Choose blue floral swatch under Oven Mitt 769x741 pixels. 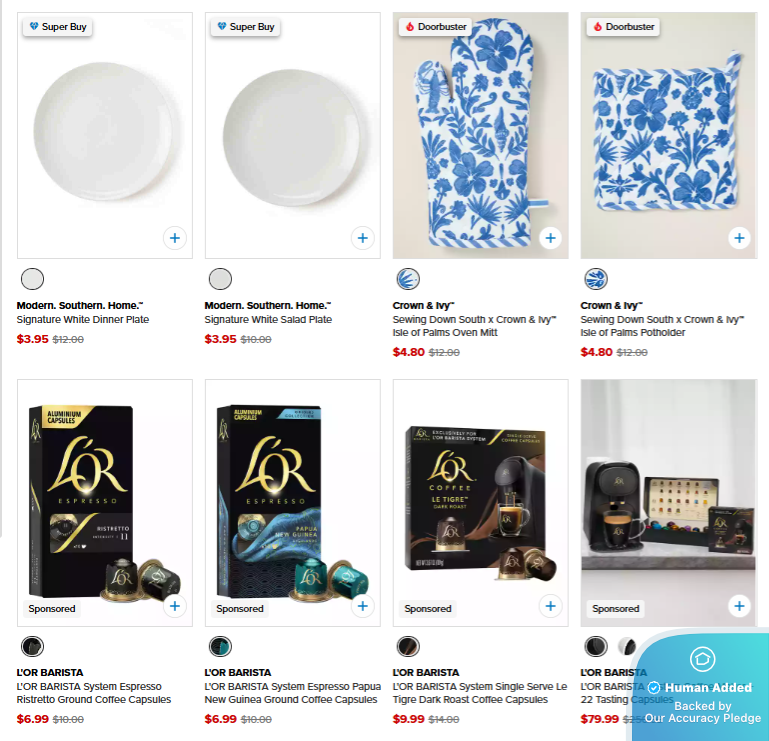click(408, 279)
